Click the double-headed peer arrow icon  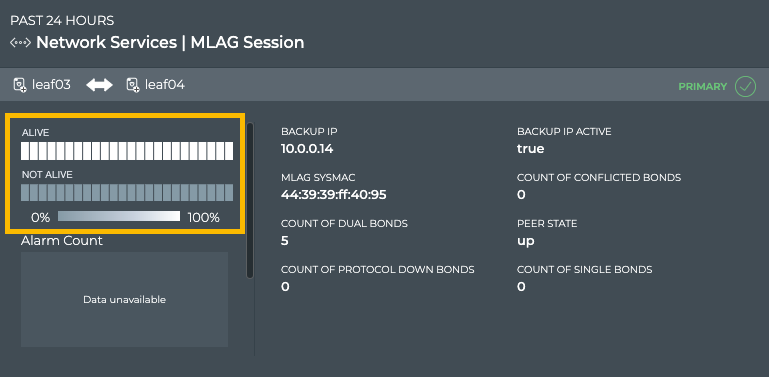pos(100,85)
